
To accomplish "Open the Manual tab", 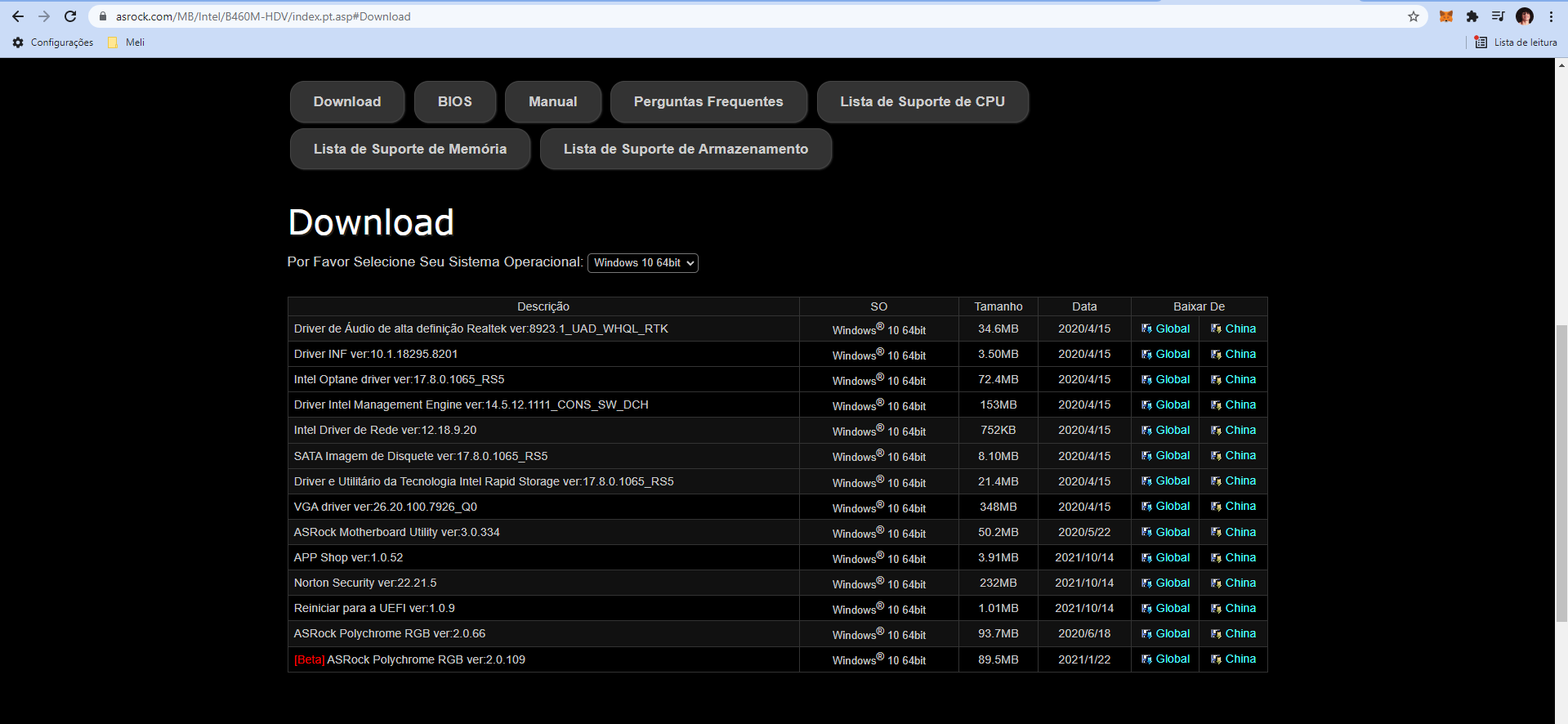I will (553, 101).
